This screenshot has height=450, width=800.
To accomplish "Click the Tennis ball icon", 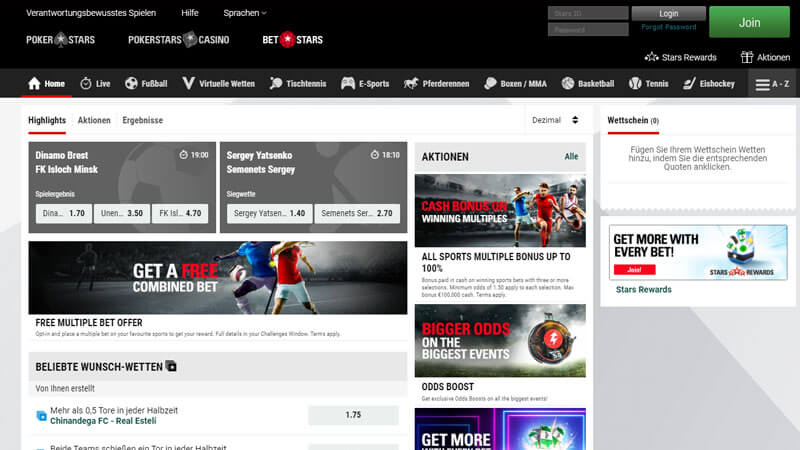I will tap(635, 84).
